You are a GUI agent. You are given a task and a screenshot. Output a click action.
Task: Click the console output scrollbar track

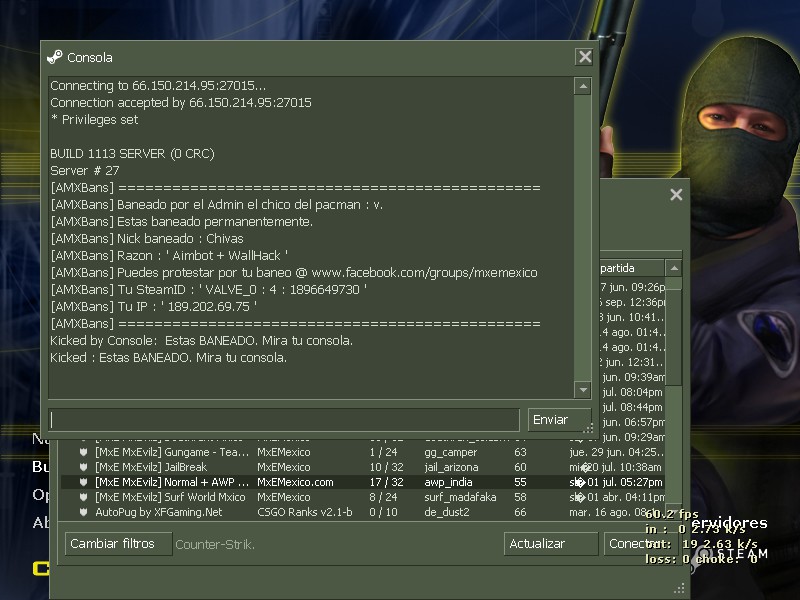coord(583,238)
